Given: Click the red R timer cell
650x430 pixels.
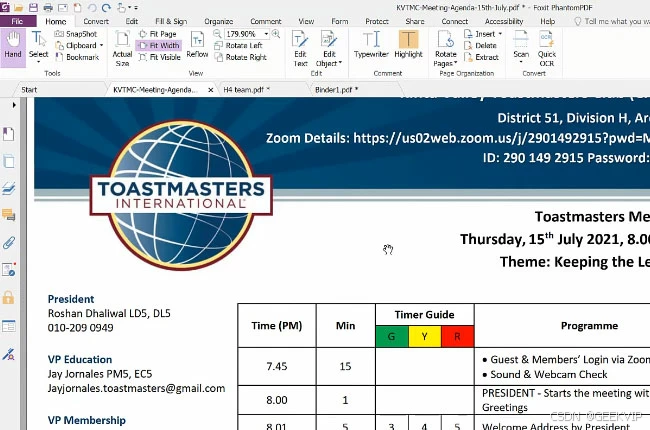Looking at the screenshot, I should (x=457, y=336).
